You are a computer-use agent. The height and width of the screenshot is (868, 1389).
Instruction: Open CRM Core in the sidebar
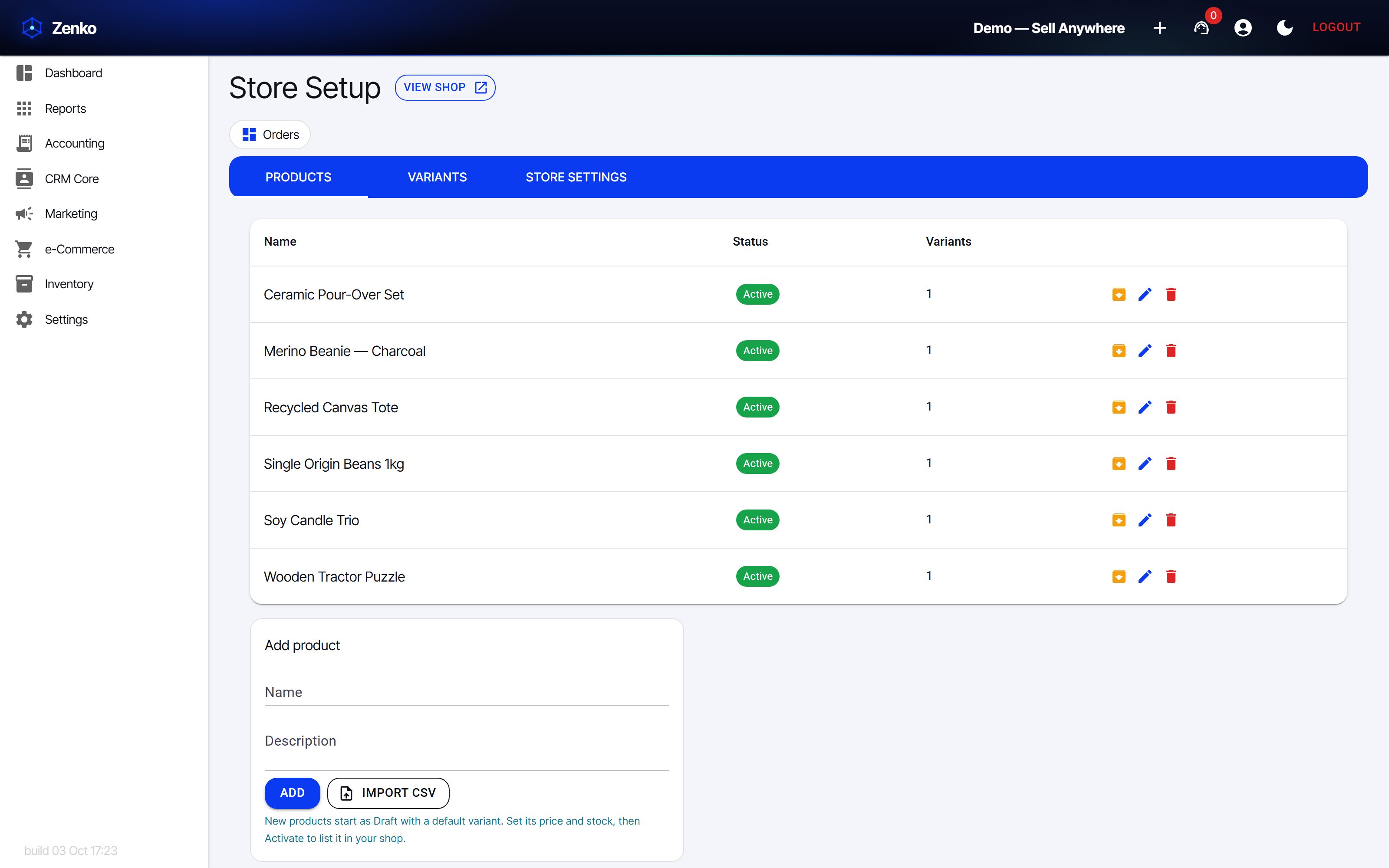104,178
